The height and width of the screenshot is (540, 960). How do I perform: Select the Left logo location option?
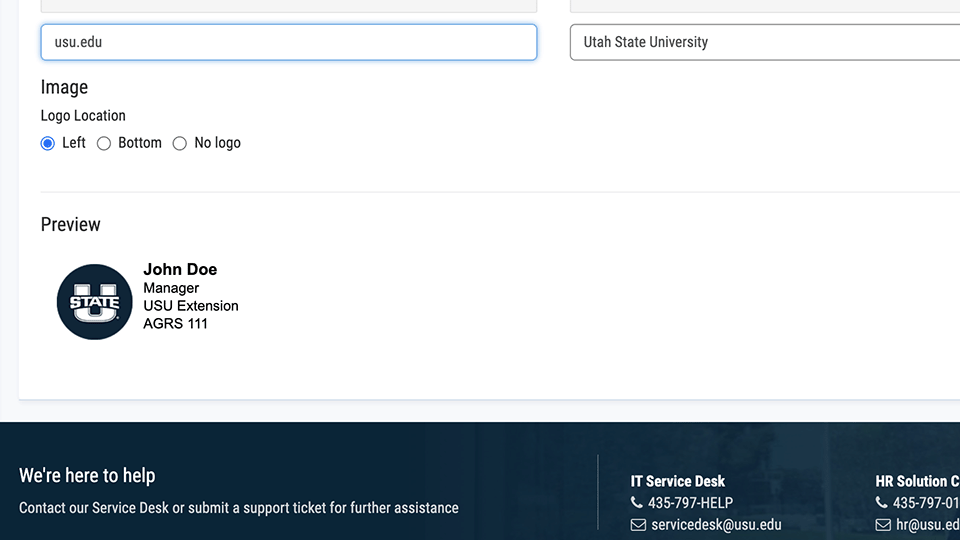click(48, 143)
